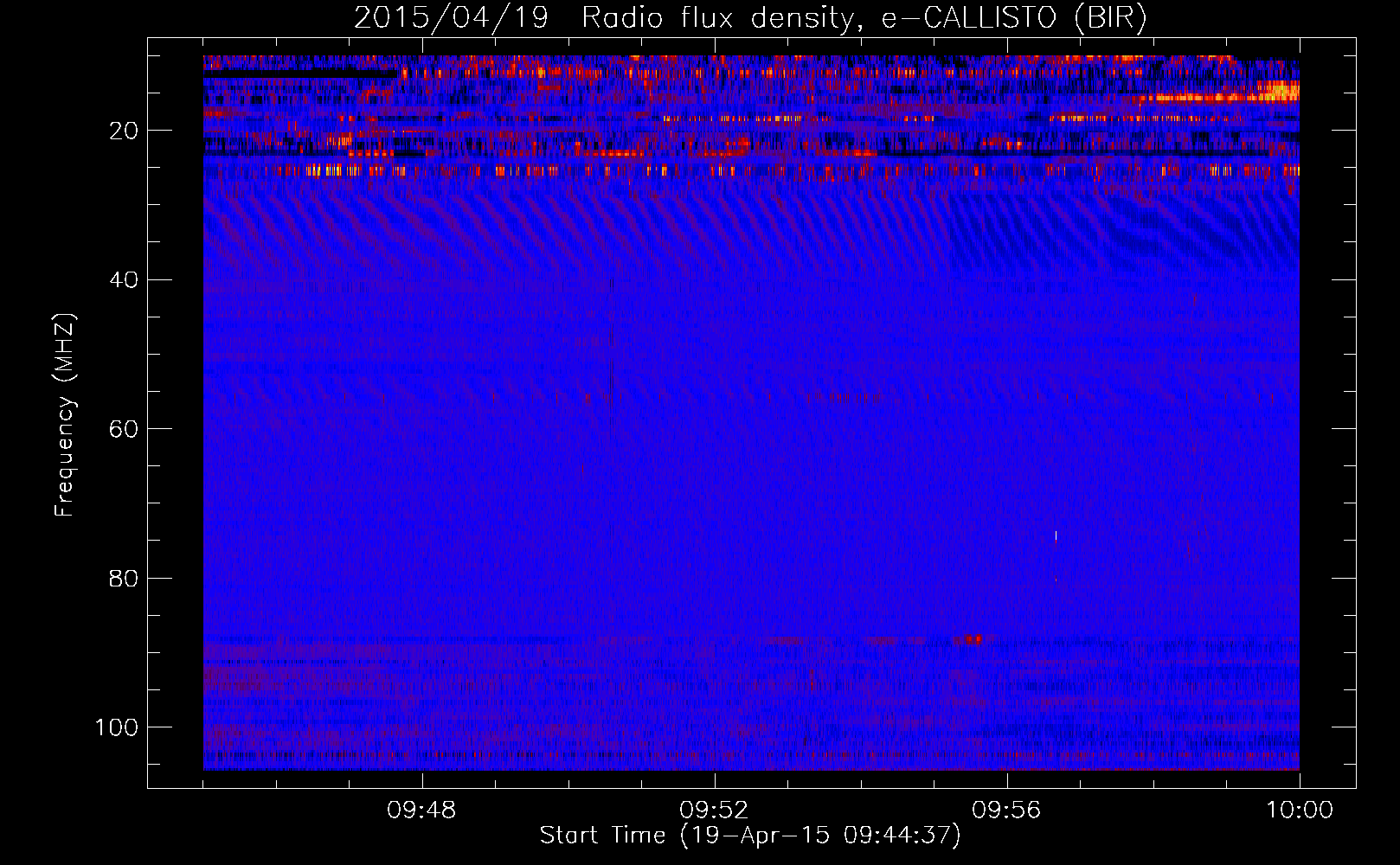
Task: Click the plot title with 2015/04/19 date
Action: [750, 17]
